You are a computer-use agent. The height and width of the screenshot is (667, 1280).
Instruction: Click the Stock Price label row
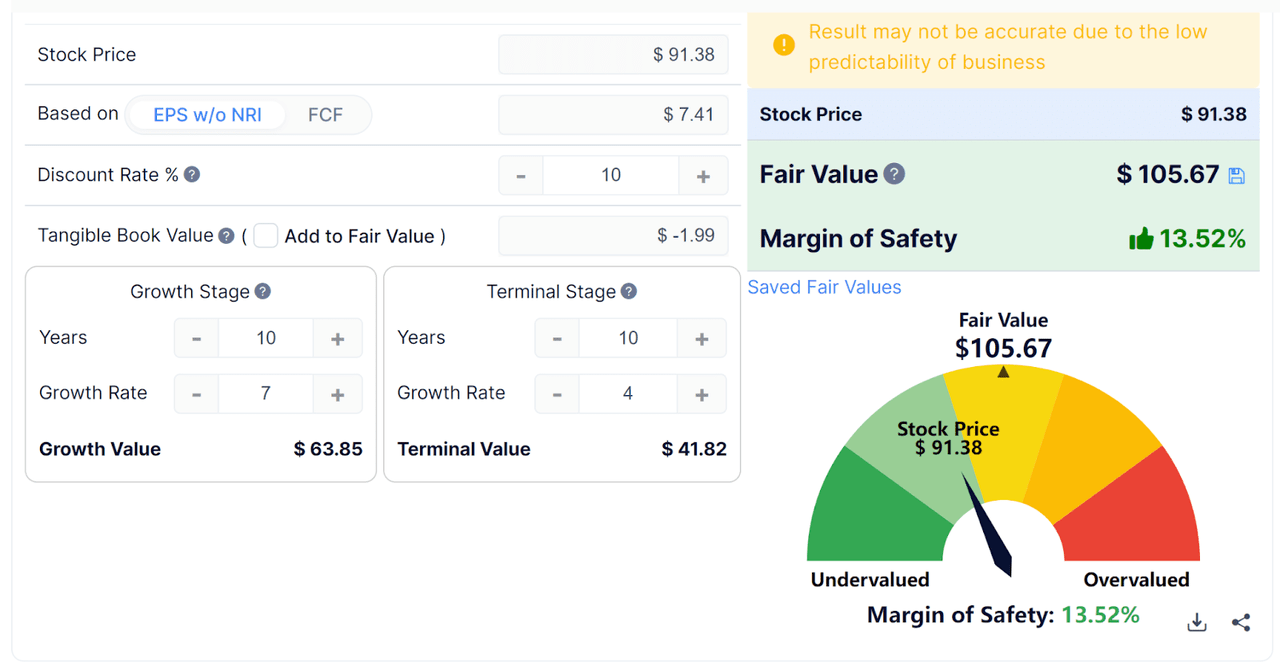pyautogui.click(x=87, y=54)
